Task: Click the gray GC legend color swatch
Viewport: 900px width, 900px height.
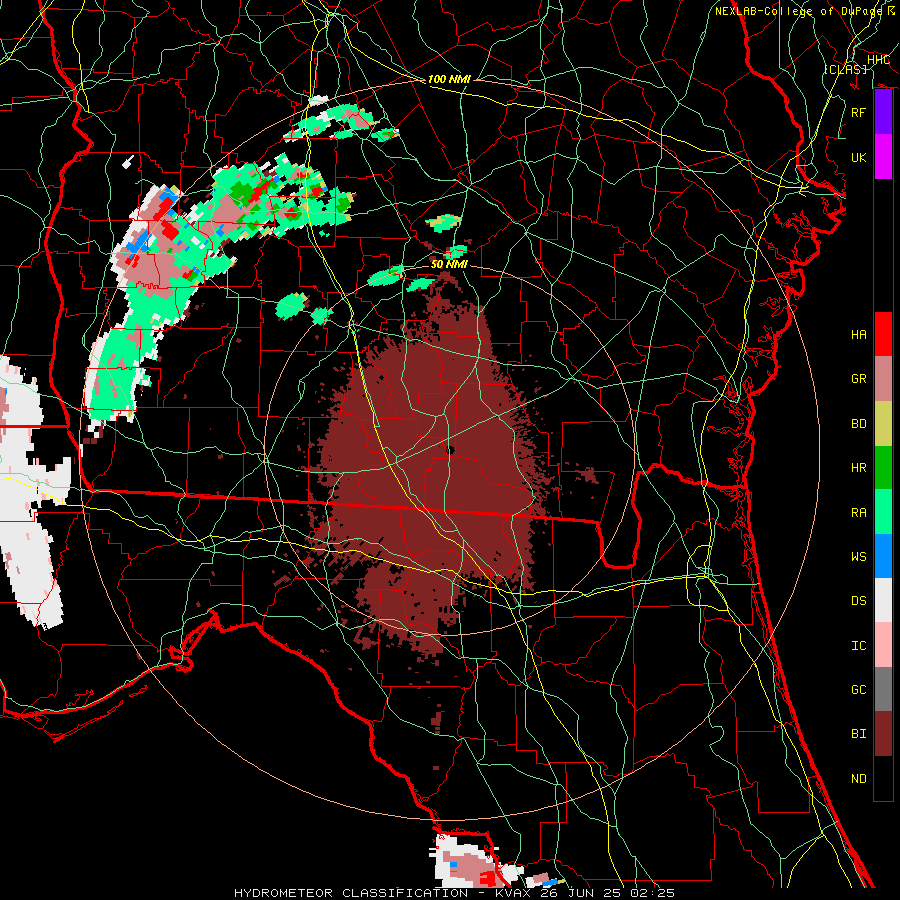Action: point(883,689)
